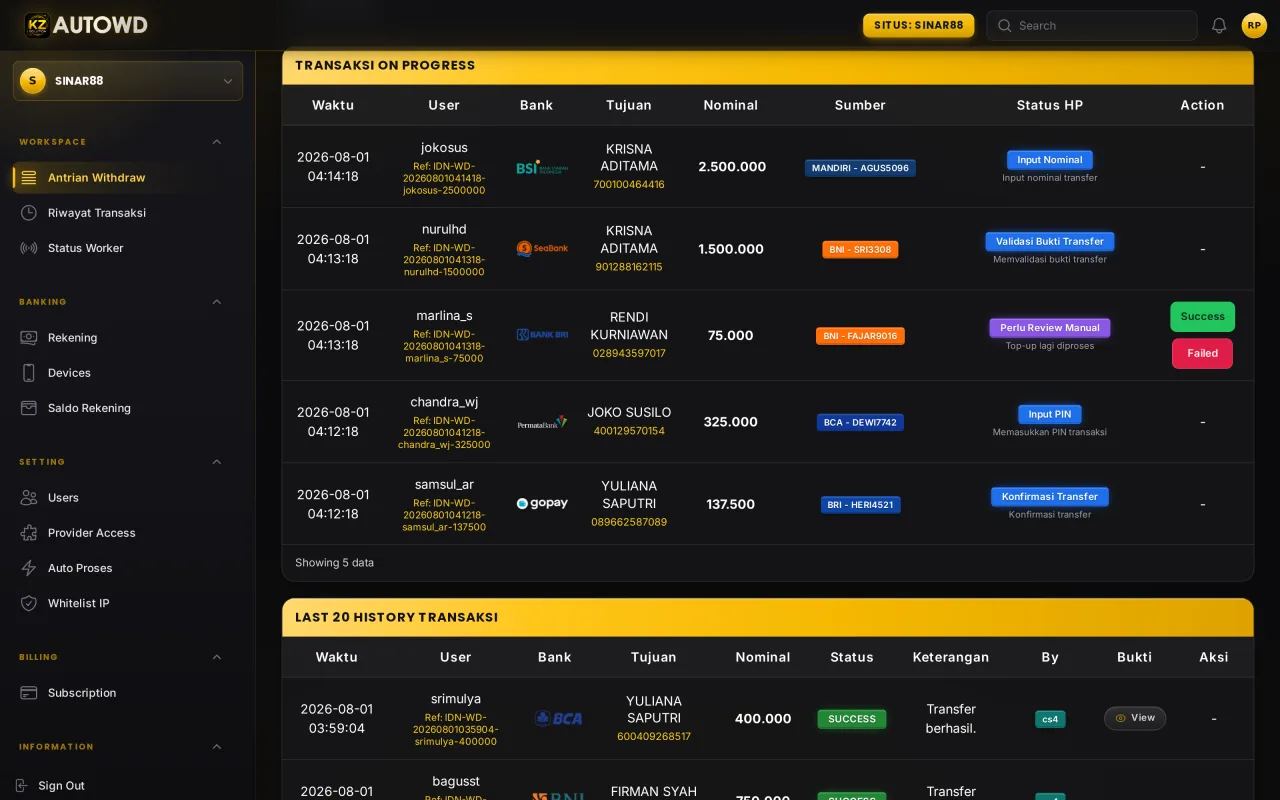Collapse the Setting section
The image size is (1280, 800).
point(217,462)
